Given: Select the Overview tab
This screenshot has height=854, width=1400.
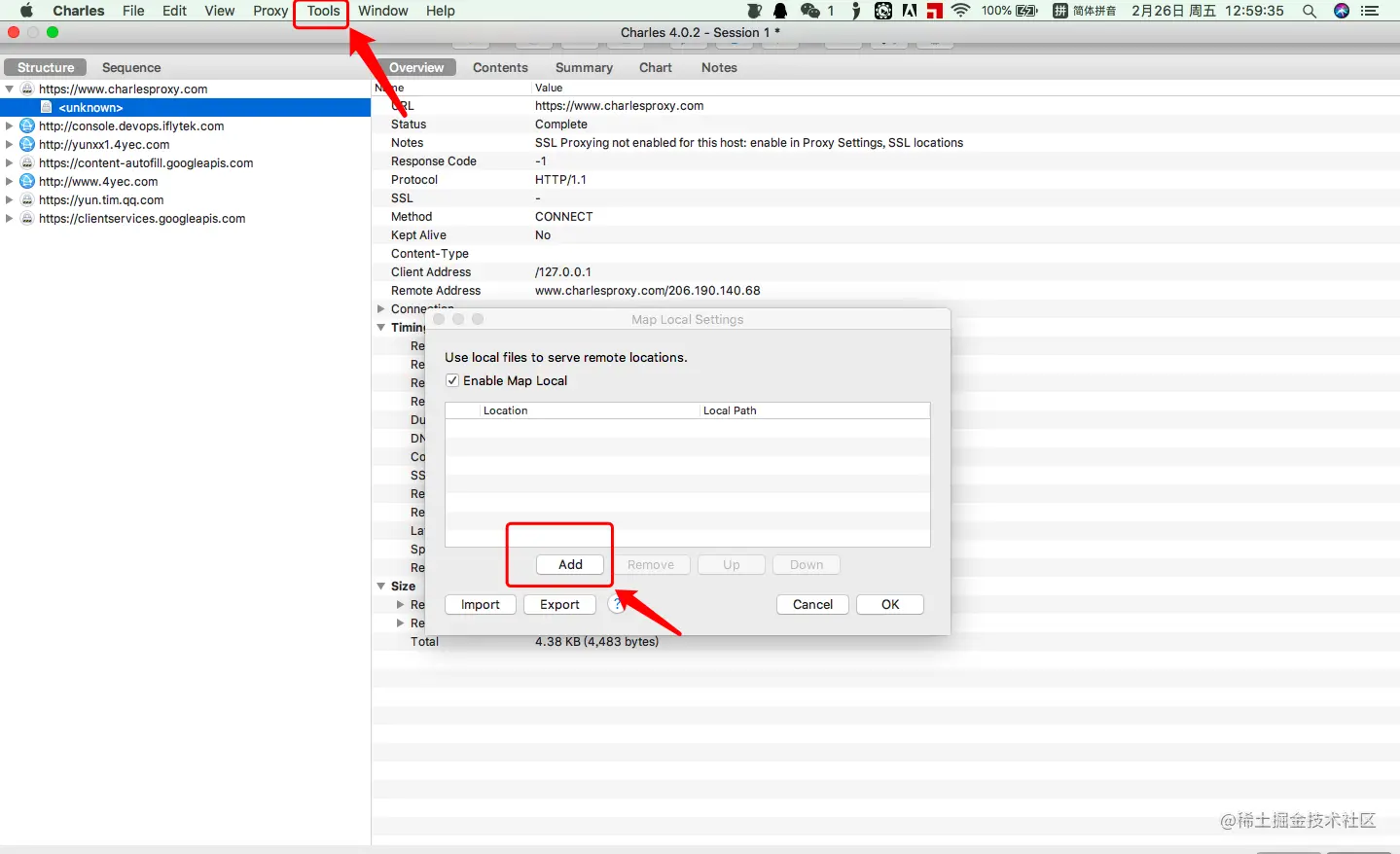Looking at the screenshot, I should pyautogui.click(x=416, y=67).
